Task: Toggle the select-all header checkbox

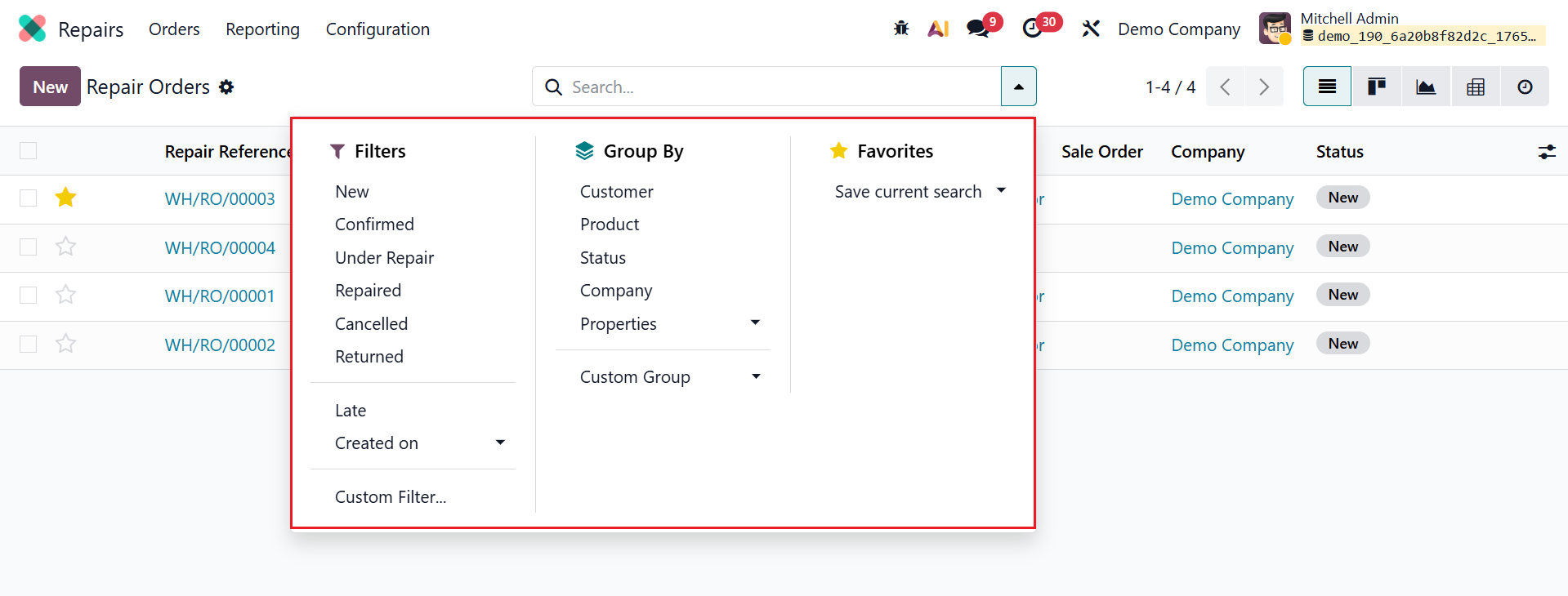Action: 29,151
